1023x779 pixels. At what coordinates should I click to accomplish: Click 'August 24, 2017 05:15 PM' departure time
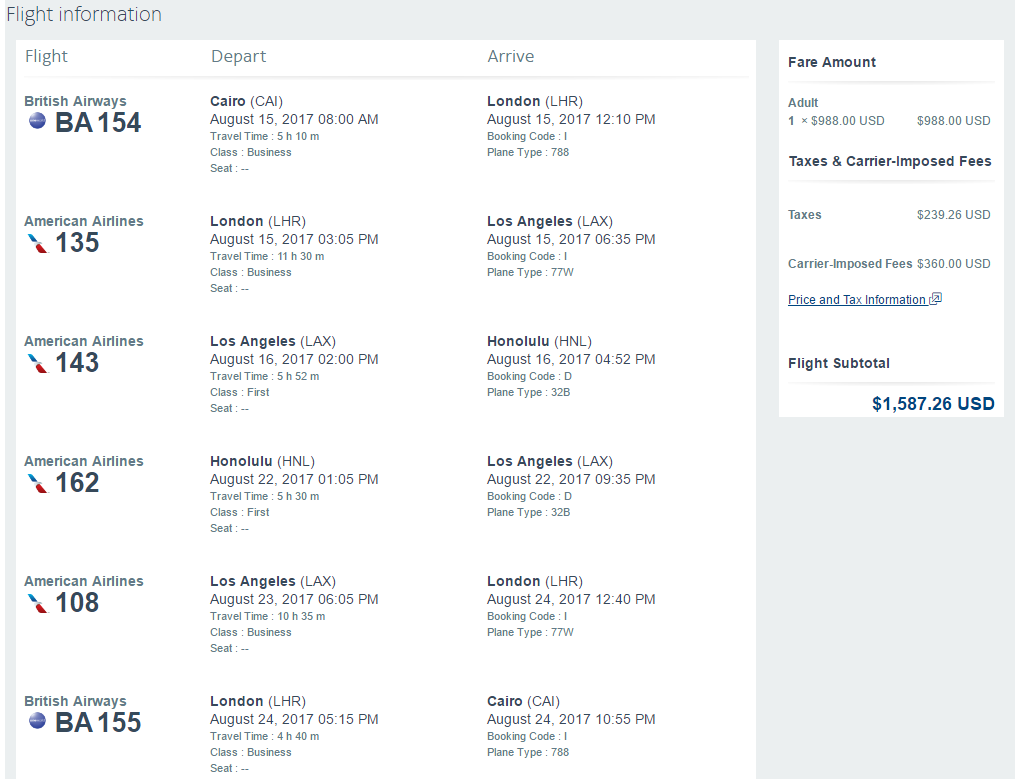click(294, 720)
